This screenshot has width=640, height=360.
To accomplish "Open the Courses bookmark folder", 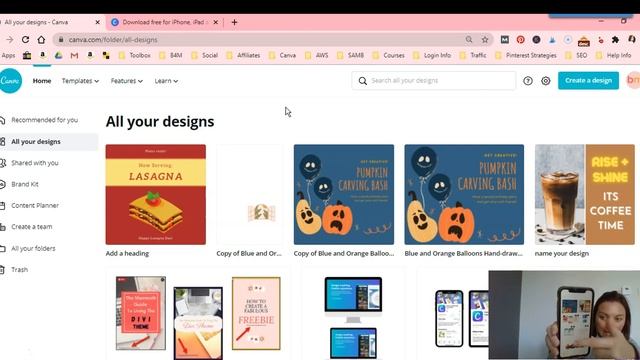I will coord(389,55).
